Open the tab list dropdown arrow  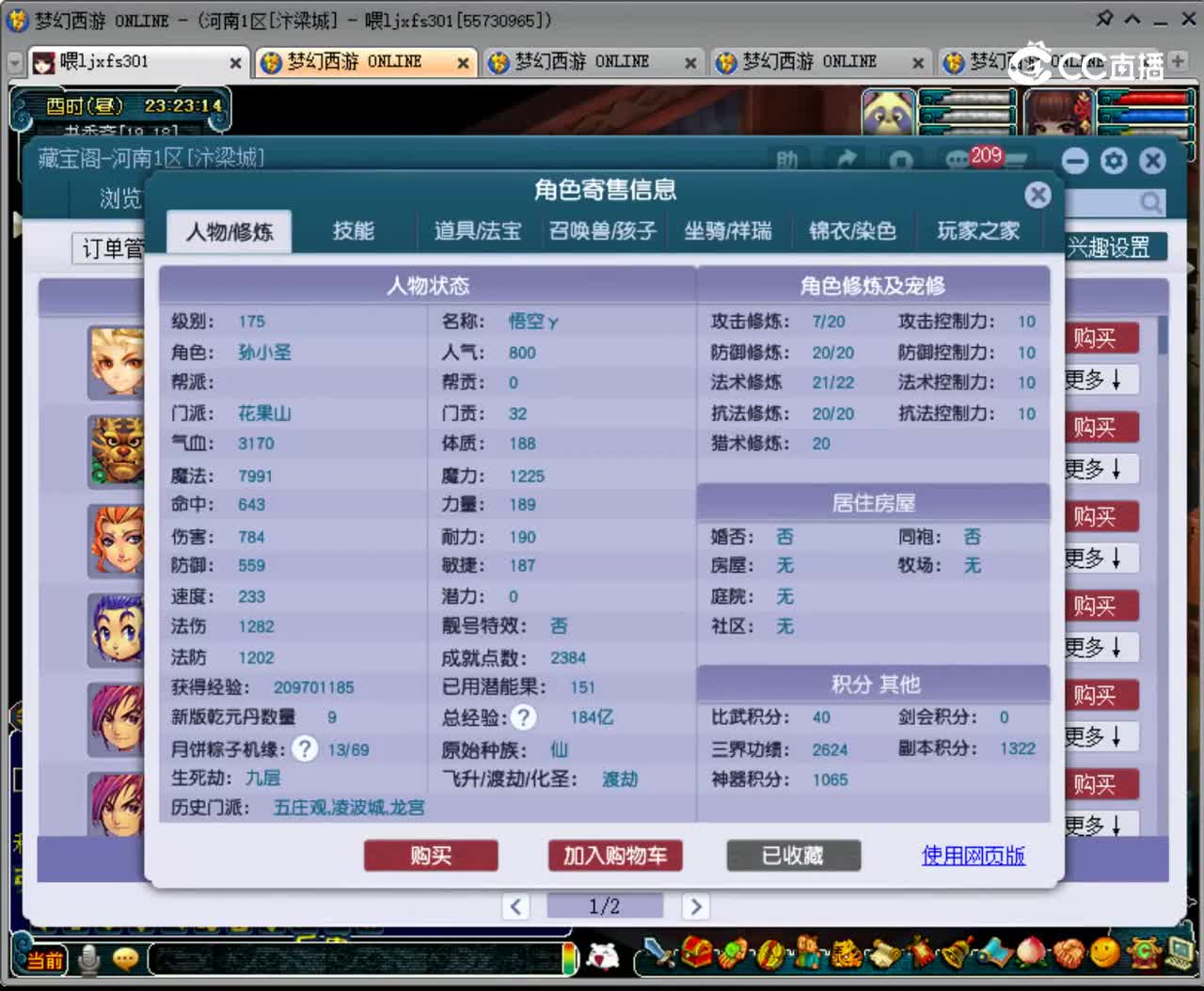tap(14, 63)
